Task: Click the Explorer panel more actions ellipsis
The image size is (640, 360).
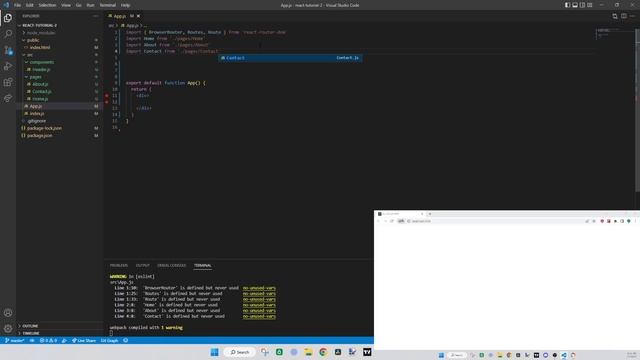Action: click(96, 16)
